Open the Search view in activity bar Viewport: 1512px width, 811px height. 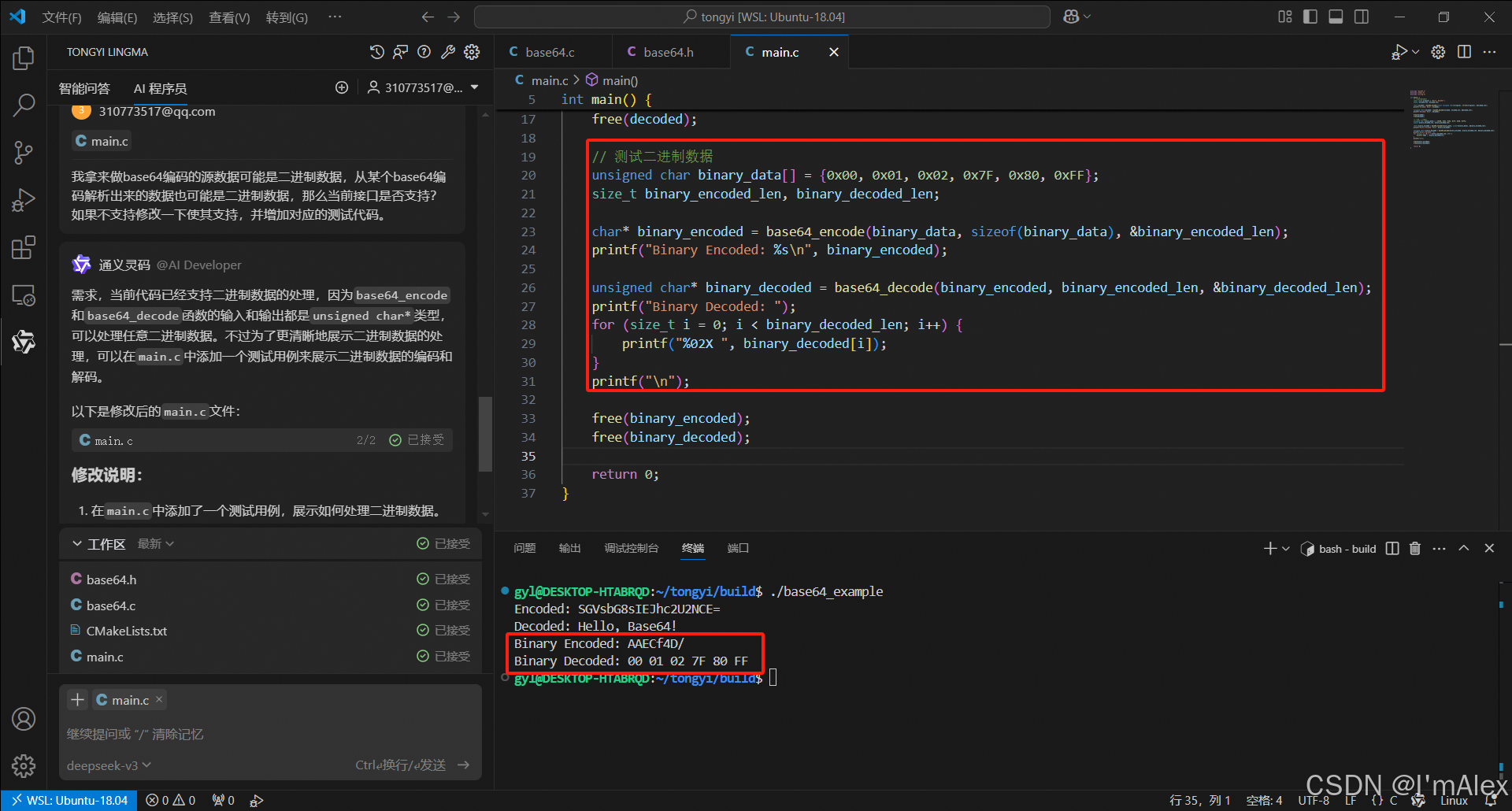point(24,105)
